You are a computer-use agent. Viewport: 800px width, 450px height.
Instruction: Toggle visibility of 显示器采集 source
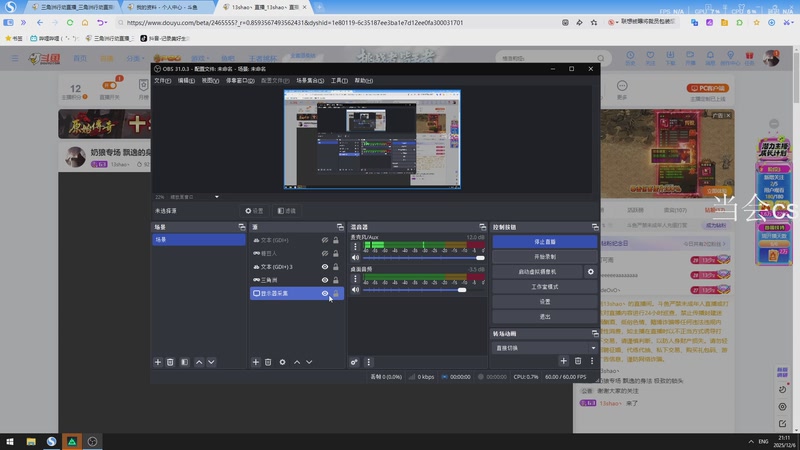tap(325, 294)
